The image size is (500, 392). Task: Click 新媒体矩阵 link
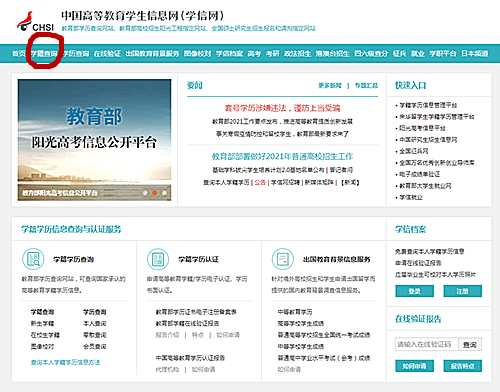(319, 182)
